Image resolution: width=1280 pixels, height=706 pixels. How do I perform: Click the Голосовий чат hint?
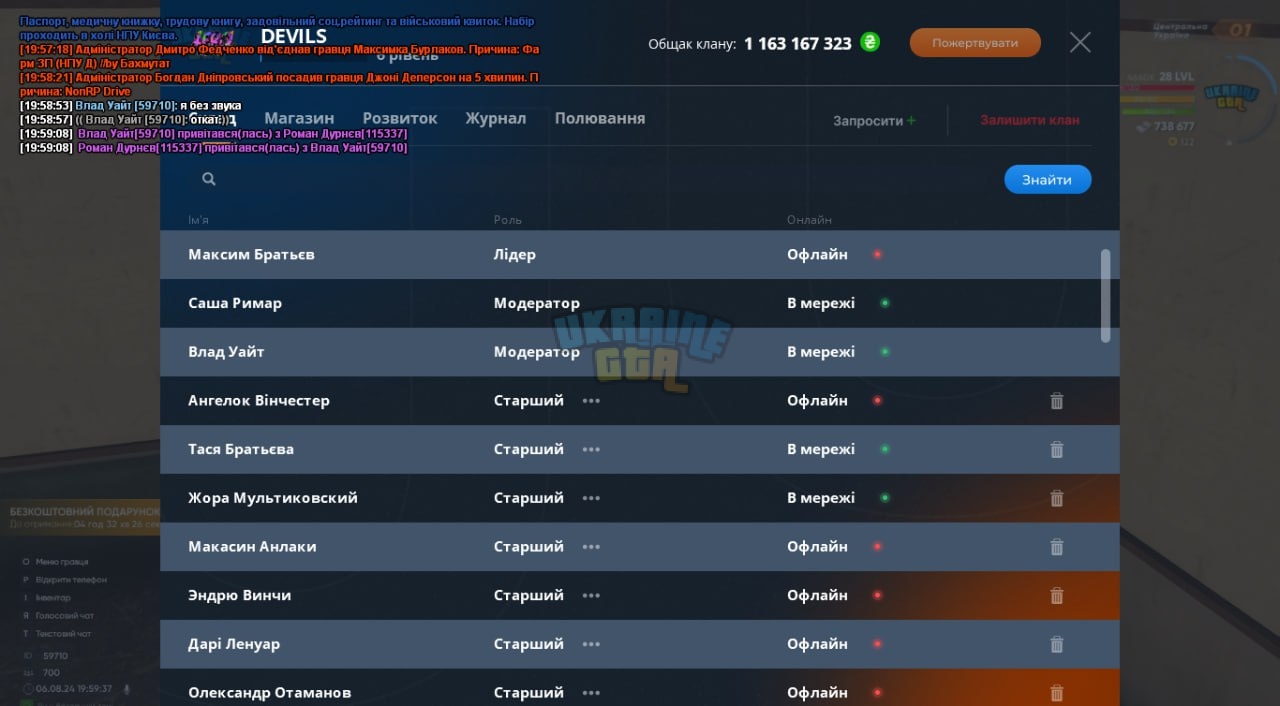64,616
